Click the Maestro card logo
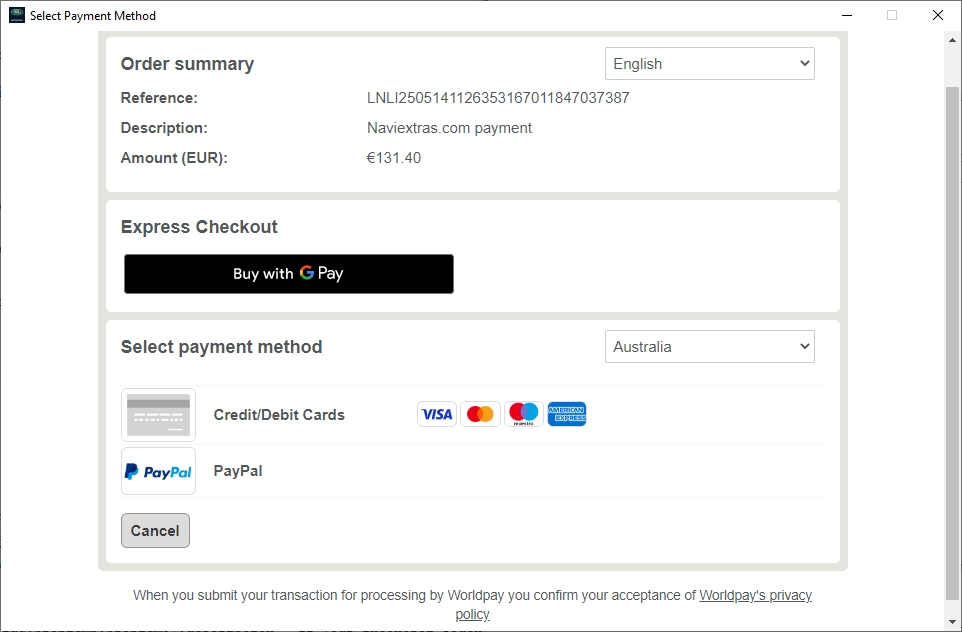 pyautogui.click(x=524, y=414)
